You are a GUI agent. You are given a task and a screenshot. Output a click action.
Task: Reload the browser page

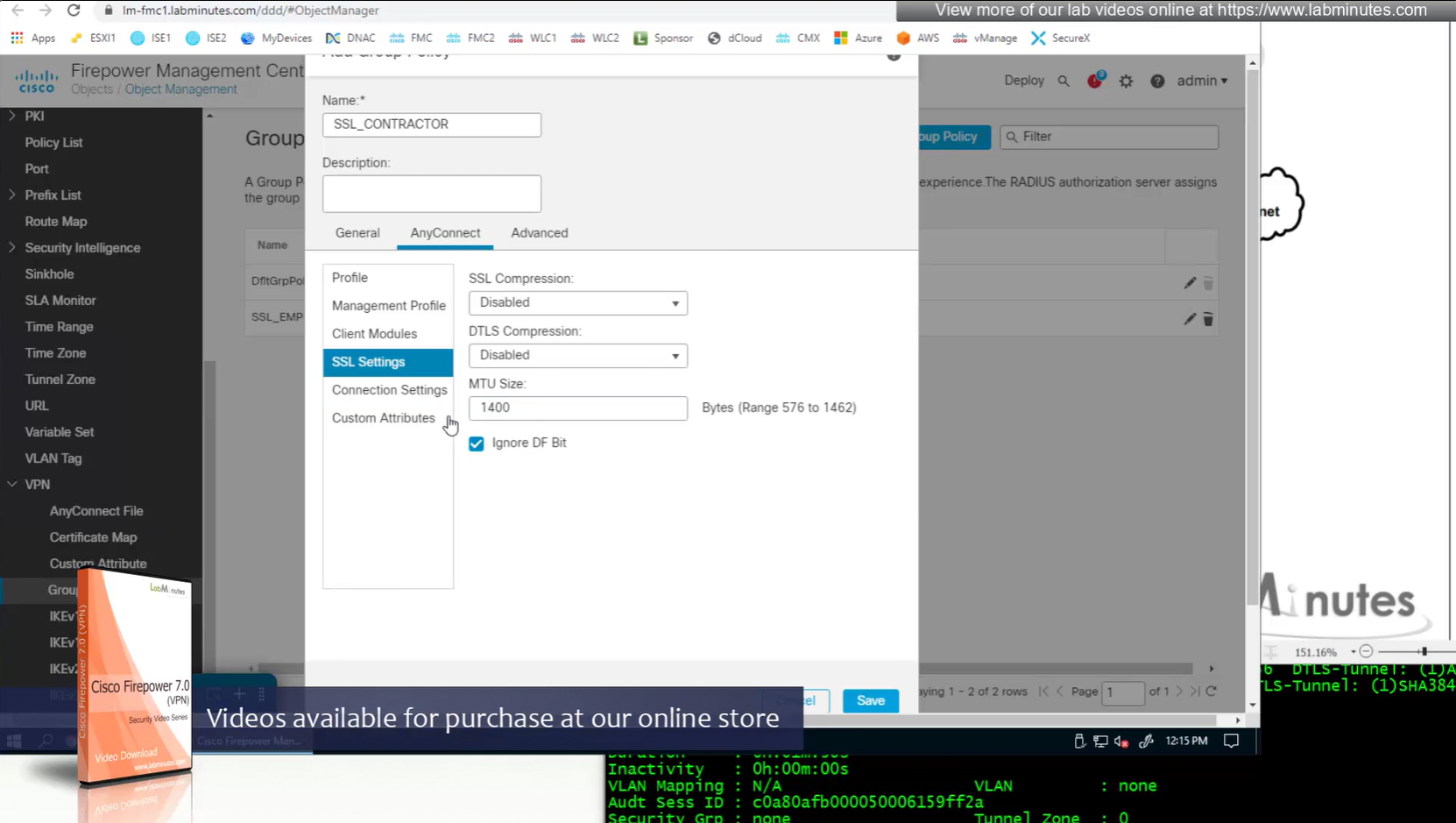[74, 11]
